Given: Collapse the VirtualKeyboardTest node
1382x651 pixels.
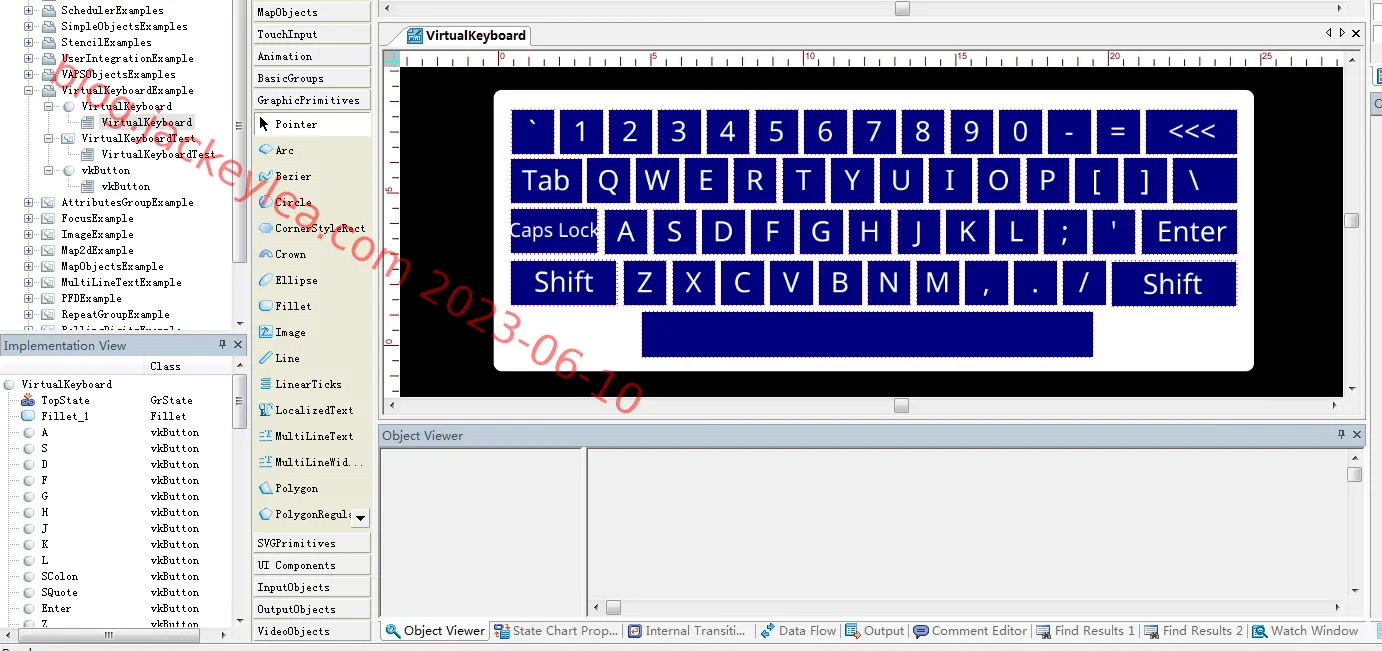Looking at the screenshot, I should click(49, 138).
